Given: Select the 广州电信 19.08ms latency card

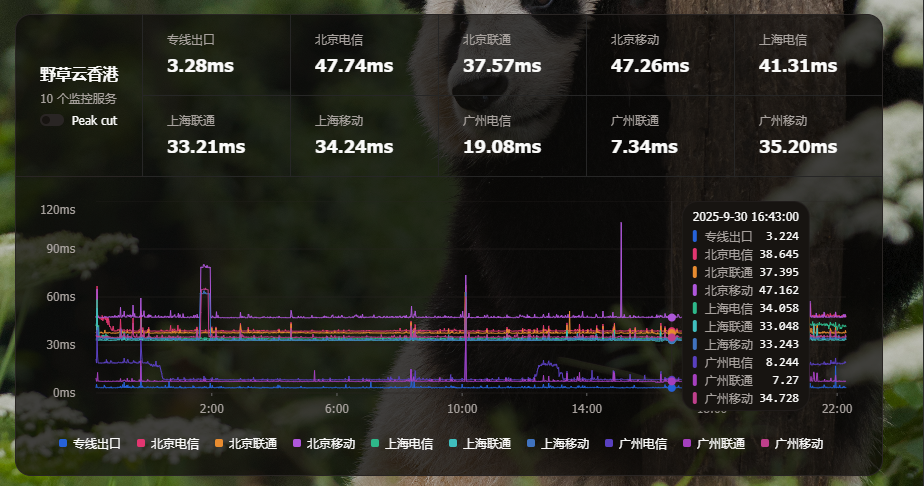Looking at the screenshot, I should point(512,135).
